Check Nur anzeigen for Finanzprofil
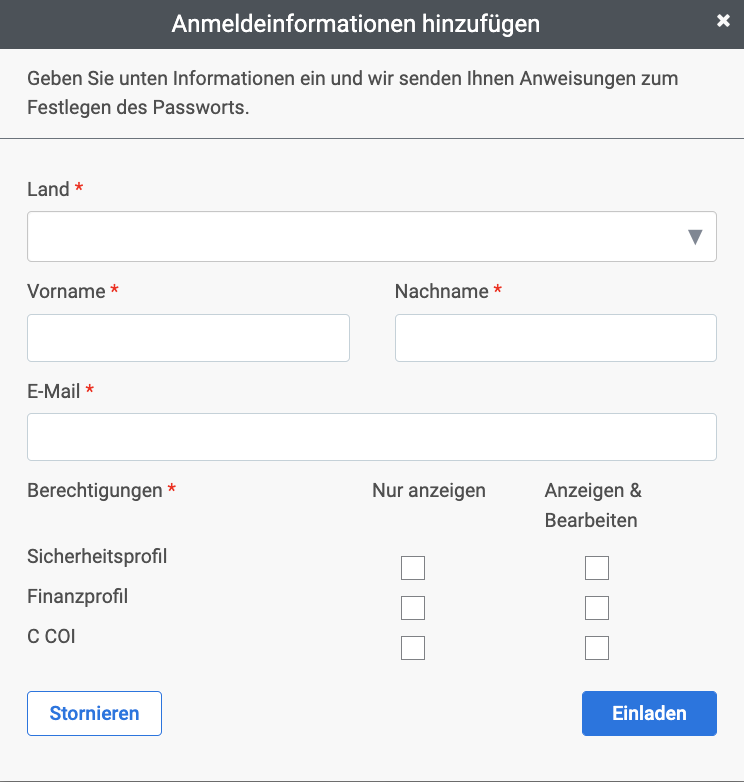Image resolution: width=744 pixels, height=782 pixels. [x=413, y=608]
